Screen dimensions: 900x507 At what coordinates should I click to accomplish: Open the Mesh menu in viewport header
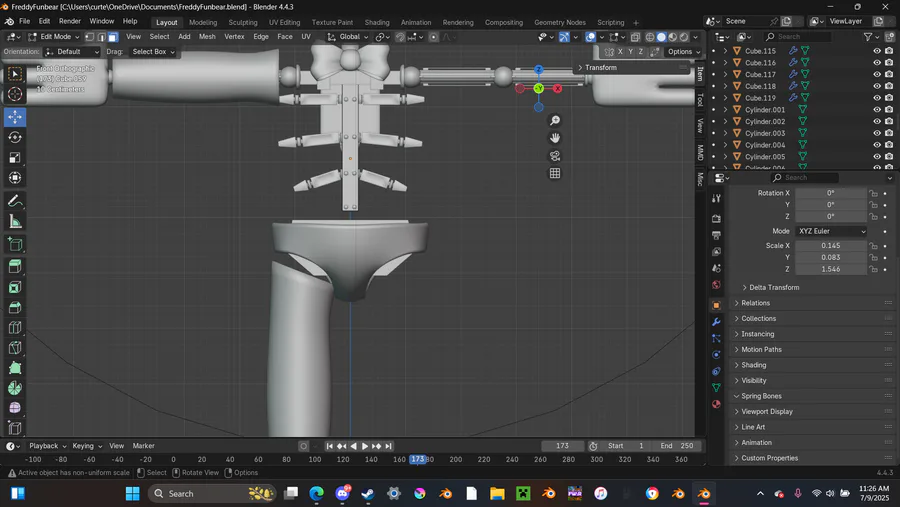tap(207, 37)
